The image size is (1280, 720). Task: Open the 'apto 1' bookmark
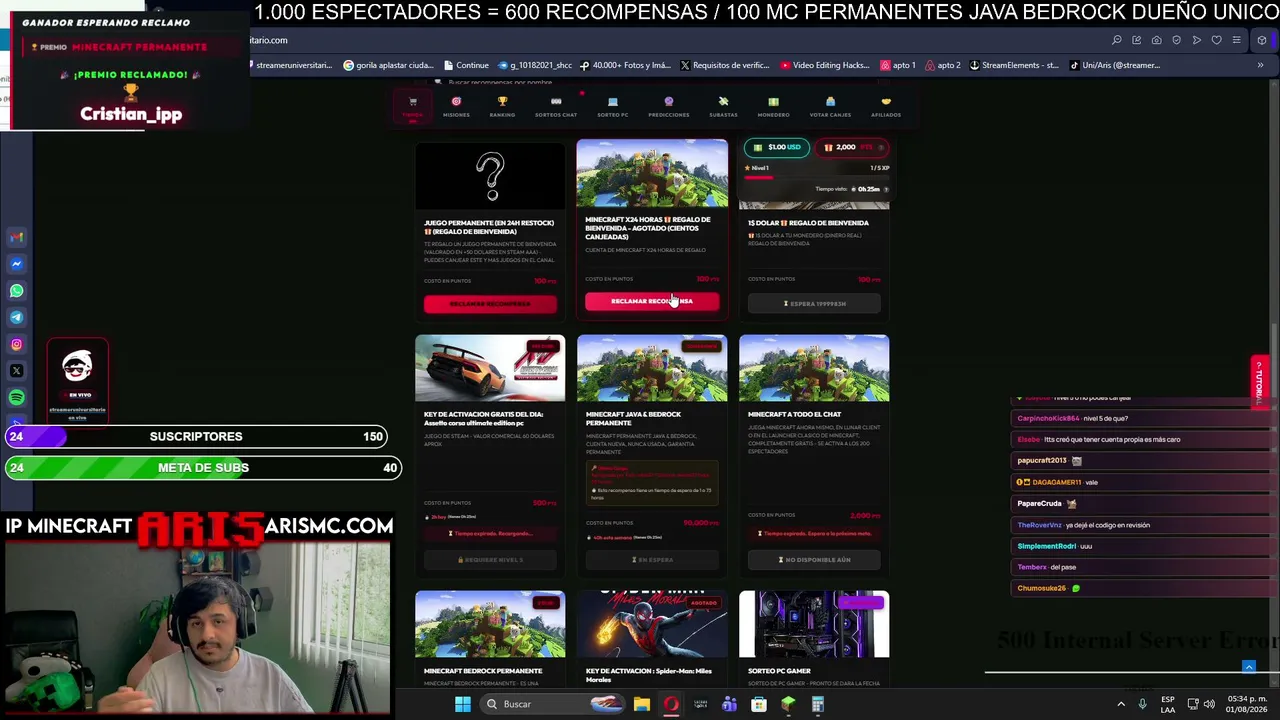click(898, 65)
